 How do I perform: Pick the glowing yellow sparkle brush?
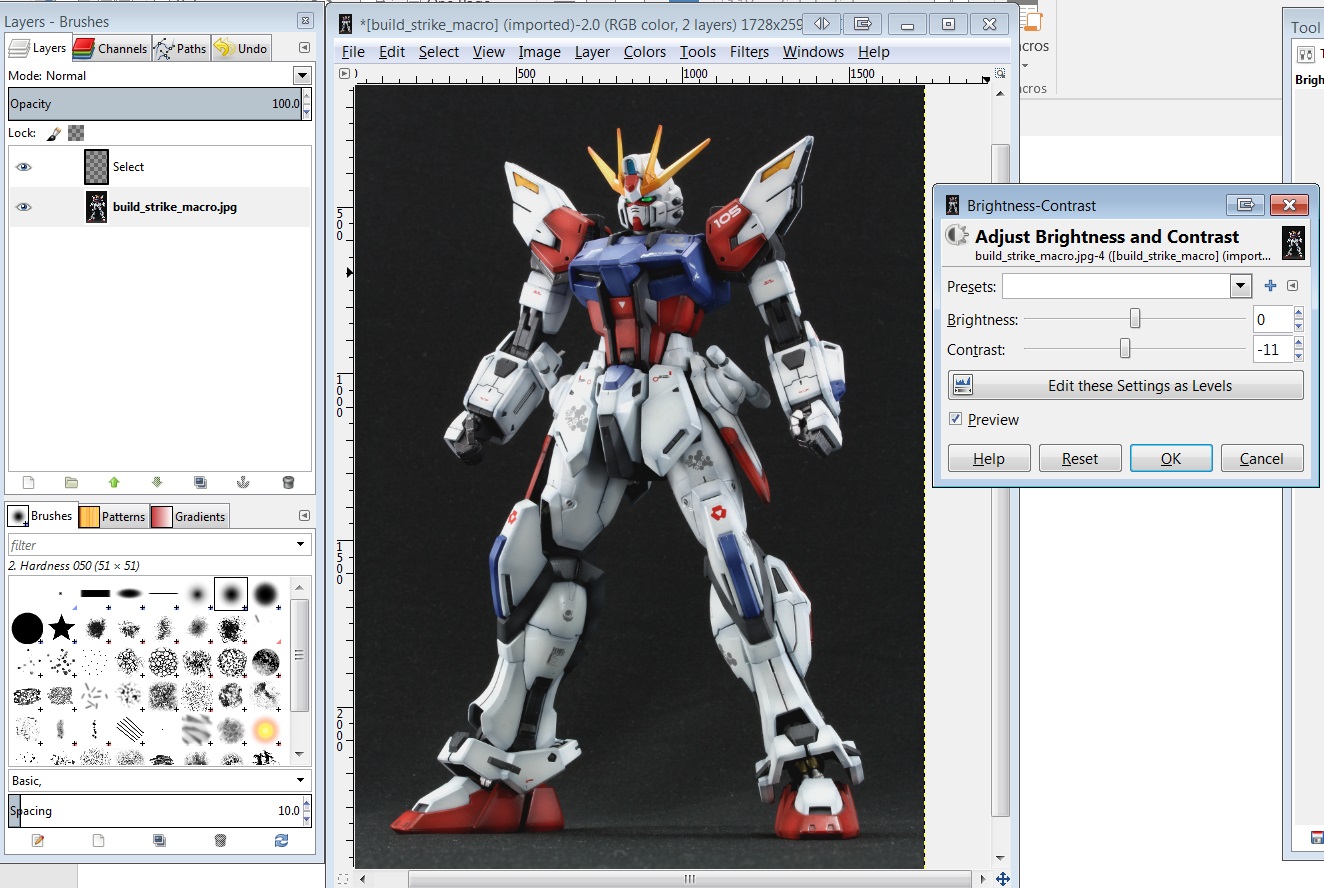[x=265, y=730]
